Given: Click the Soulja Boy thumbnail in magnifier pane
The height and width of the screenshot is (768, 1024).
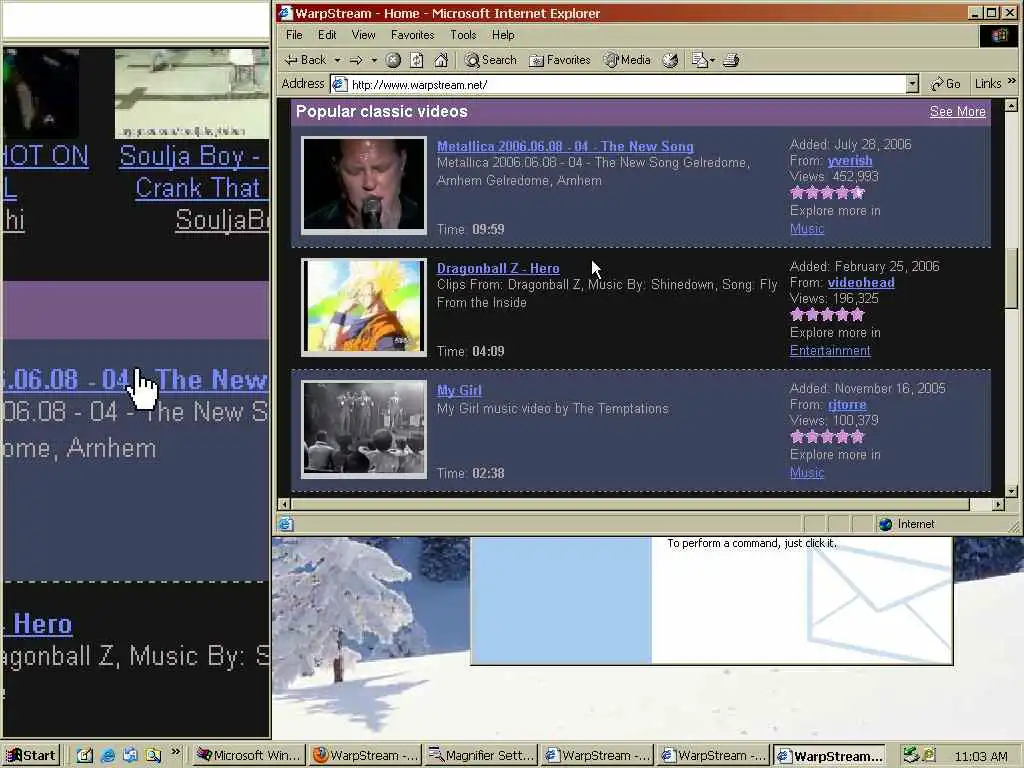Looking at the screenshot, I should point(192,93).
